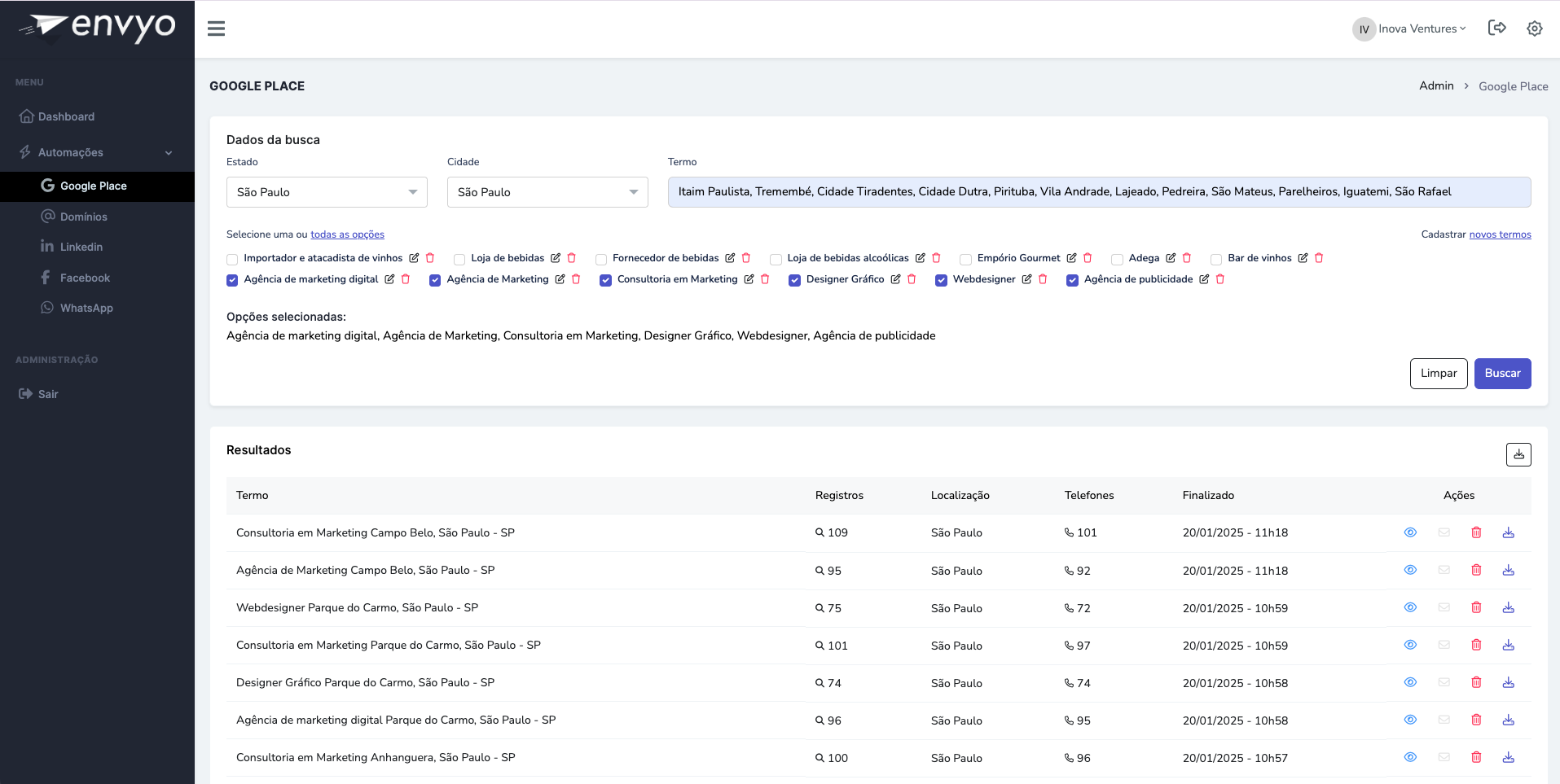Uncheck the Webdesigner checkbox
This screenshot has height=784, width=1560.
[x=941, y=280]
